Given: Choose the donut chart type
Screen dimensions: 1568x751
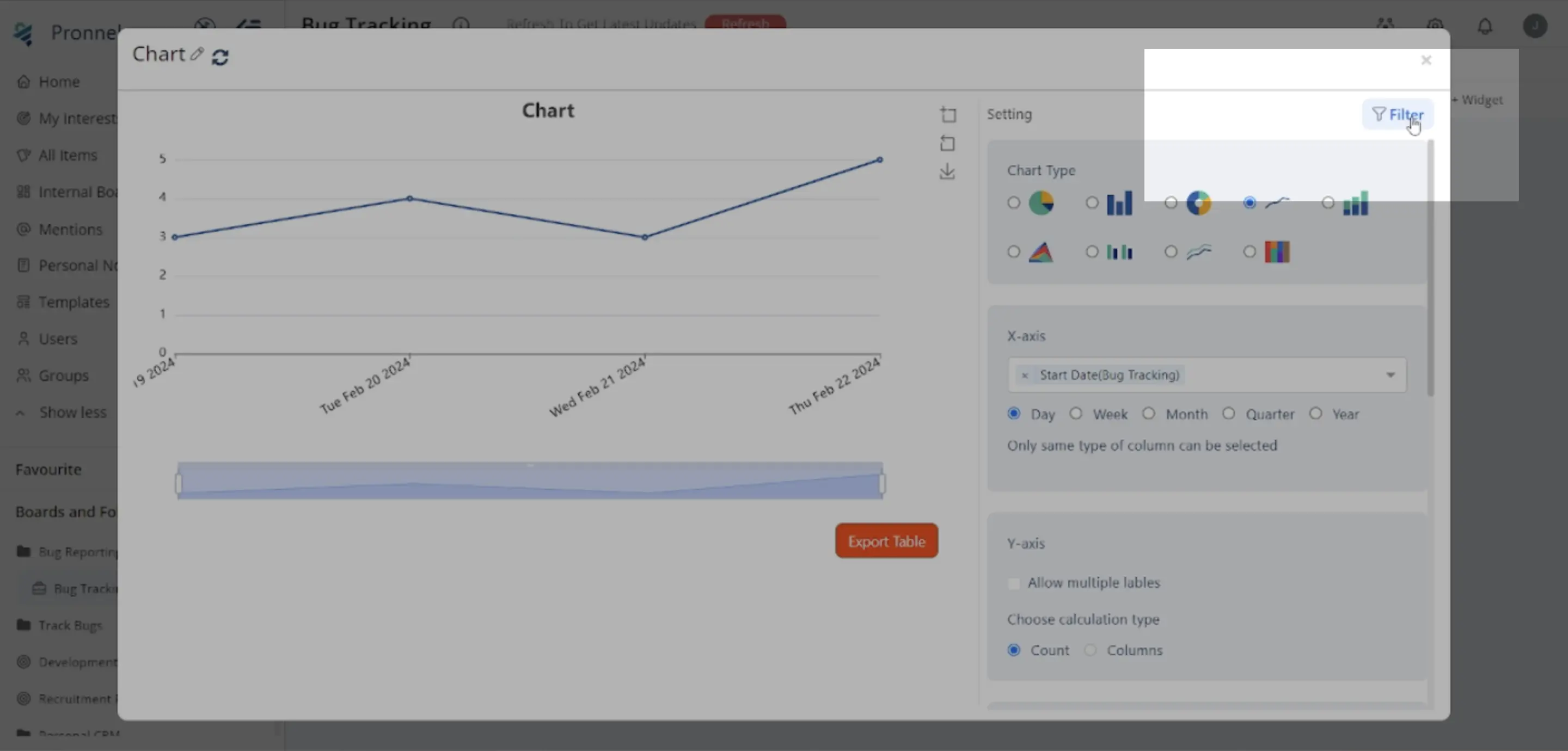Looking at the screenshot, I should [x=1171, y=202].
